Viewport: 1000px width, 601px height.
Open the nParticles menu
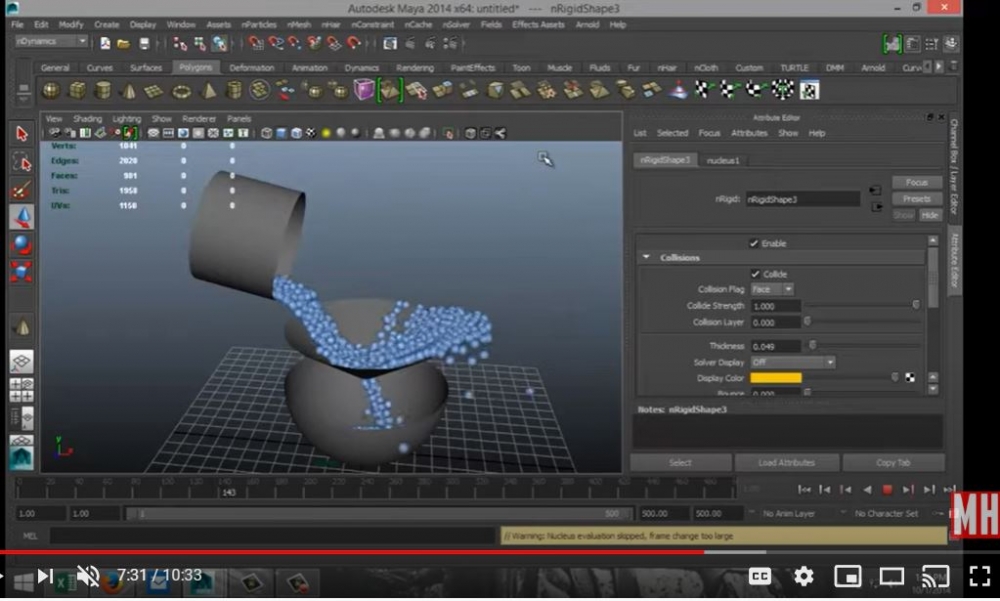[258, 25]
